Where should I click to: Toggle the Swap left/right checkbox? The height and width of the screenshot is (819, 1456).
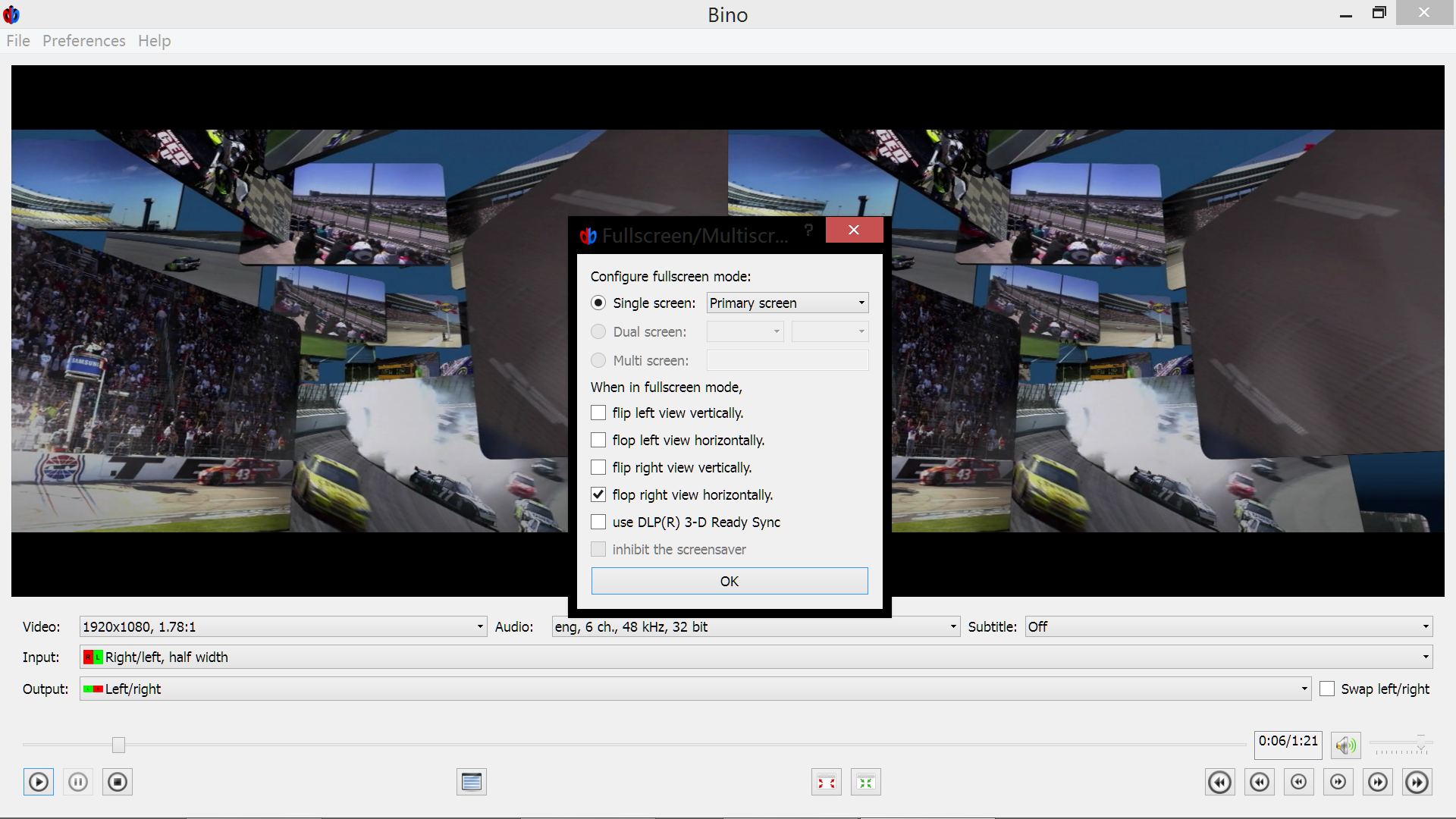[1327, 689]
